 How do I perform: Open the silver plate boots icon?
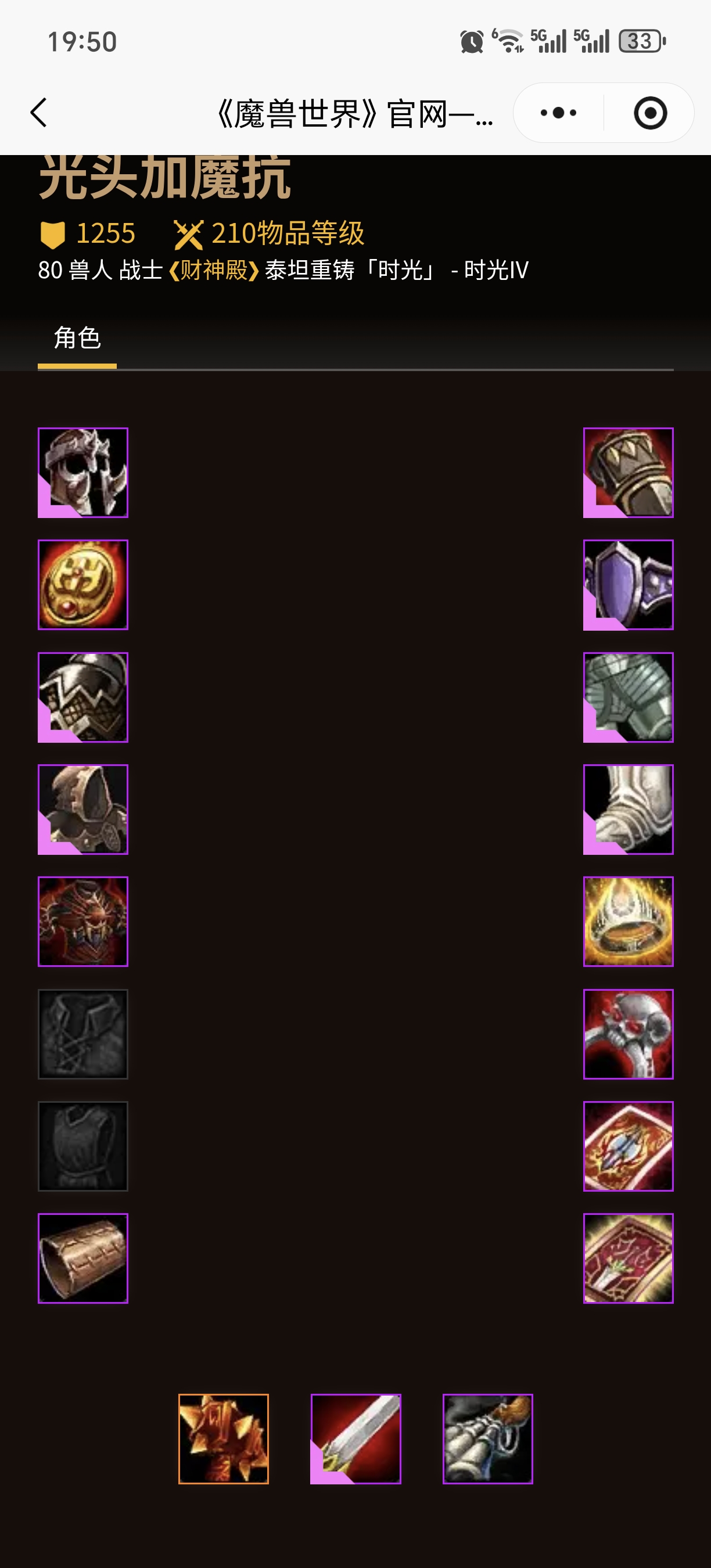pyautogui.click(x=628, y=809)
